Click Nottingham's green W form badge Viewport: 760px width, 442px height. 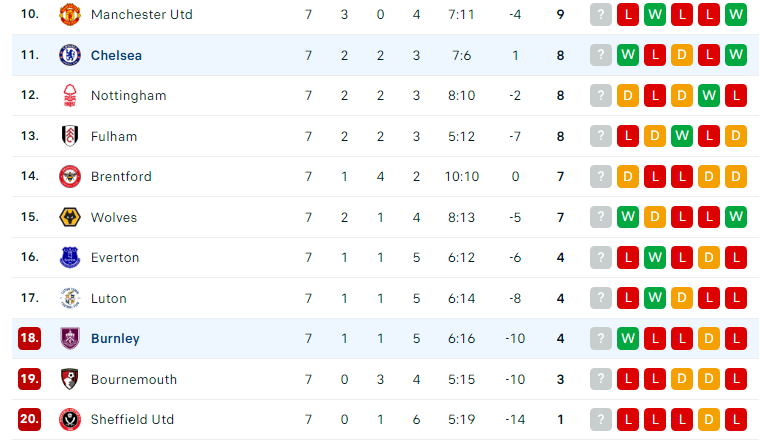(x=709, y=95)
